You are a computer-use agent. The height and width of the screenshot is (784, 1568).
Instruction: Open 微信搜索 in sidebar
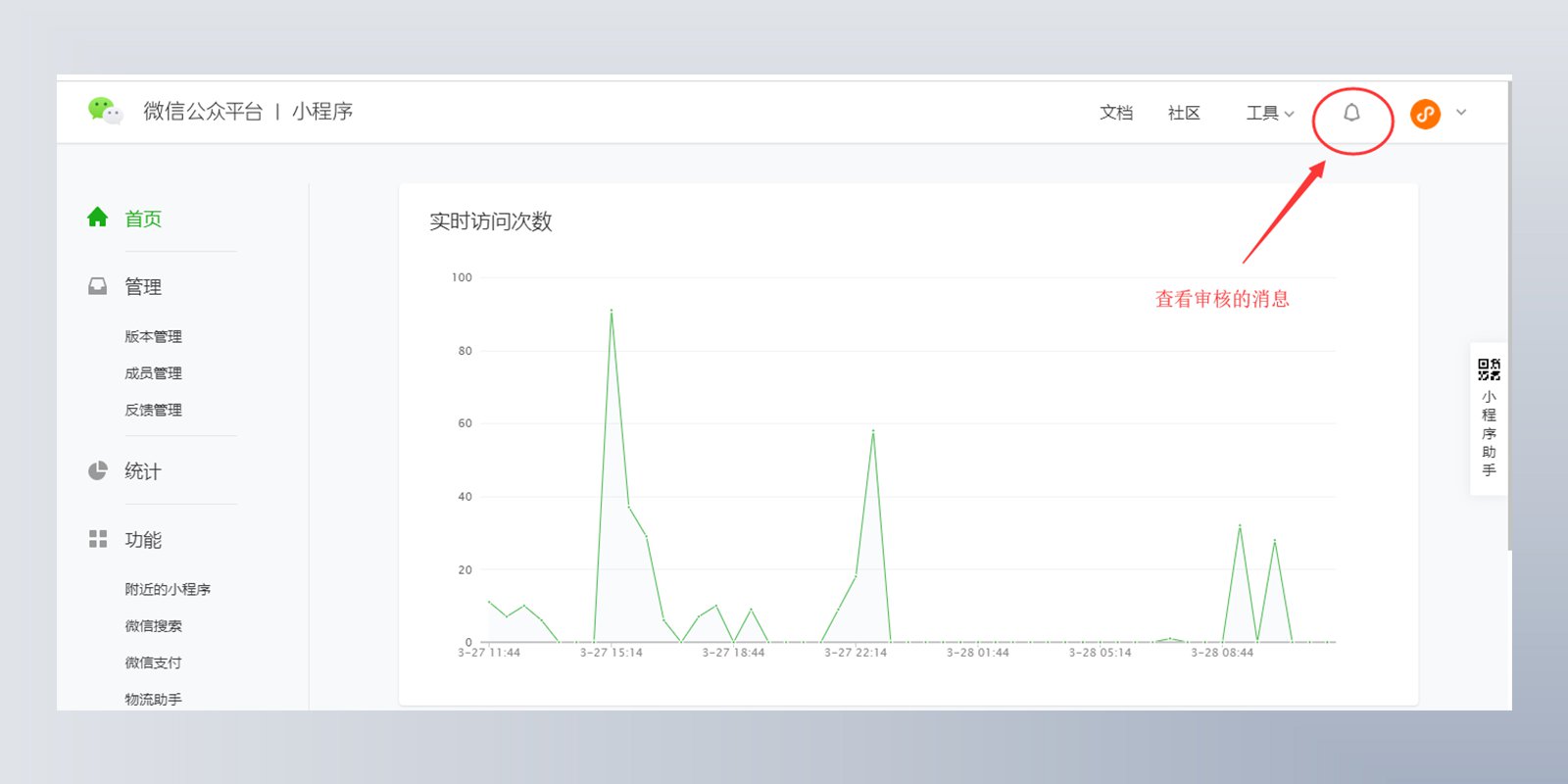(x=153, y=626)
